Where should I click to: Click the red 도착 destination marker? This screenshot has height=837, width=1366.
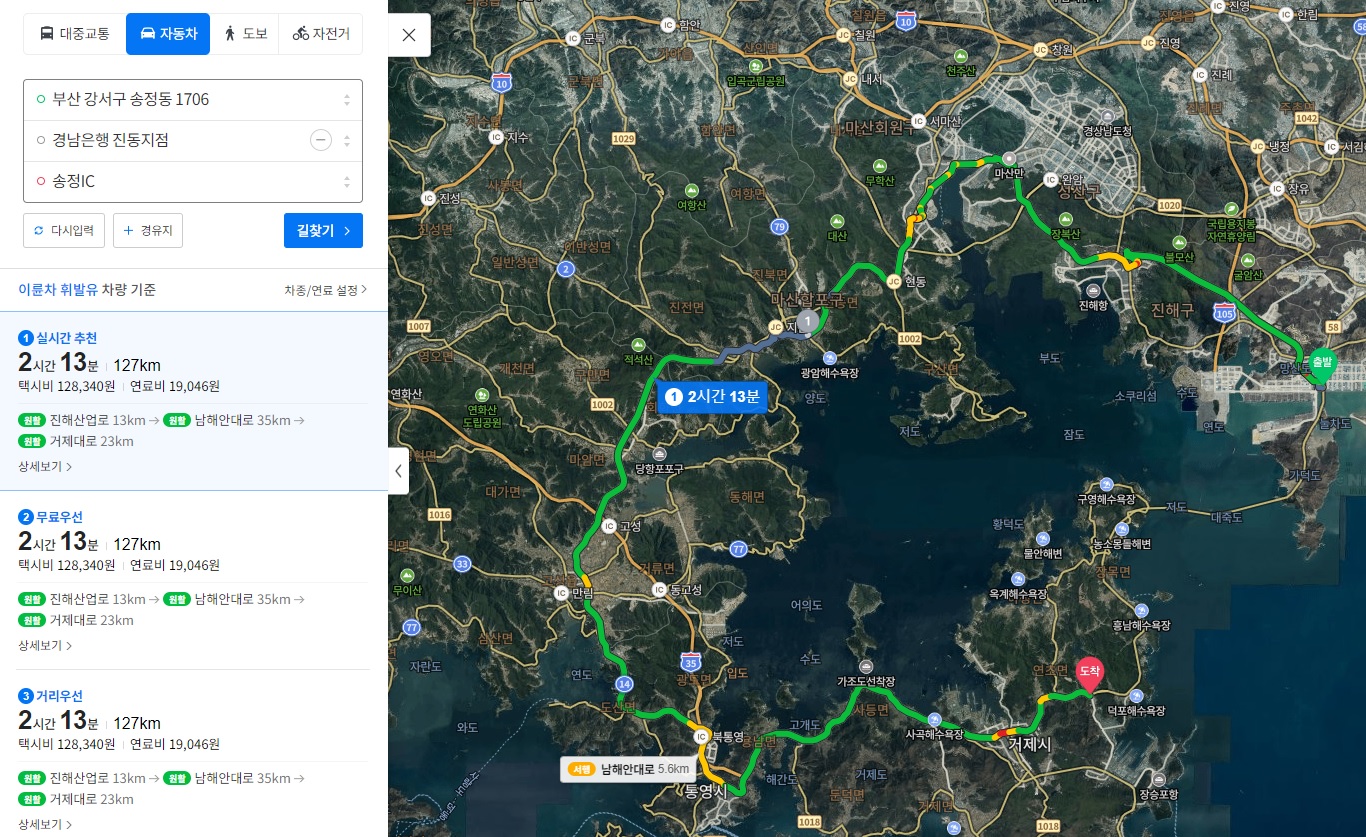click(1090, 674)
